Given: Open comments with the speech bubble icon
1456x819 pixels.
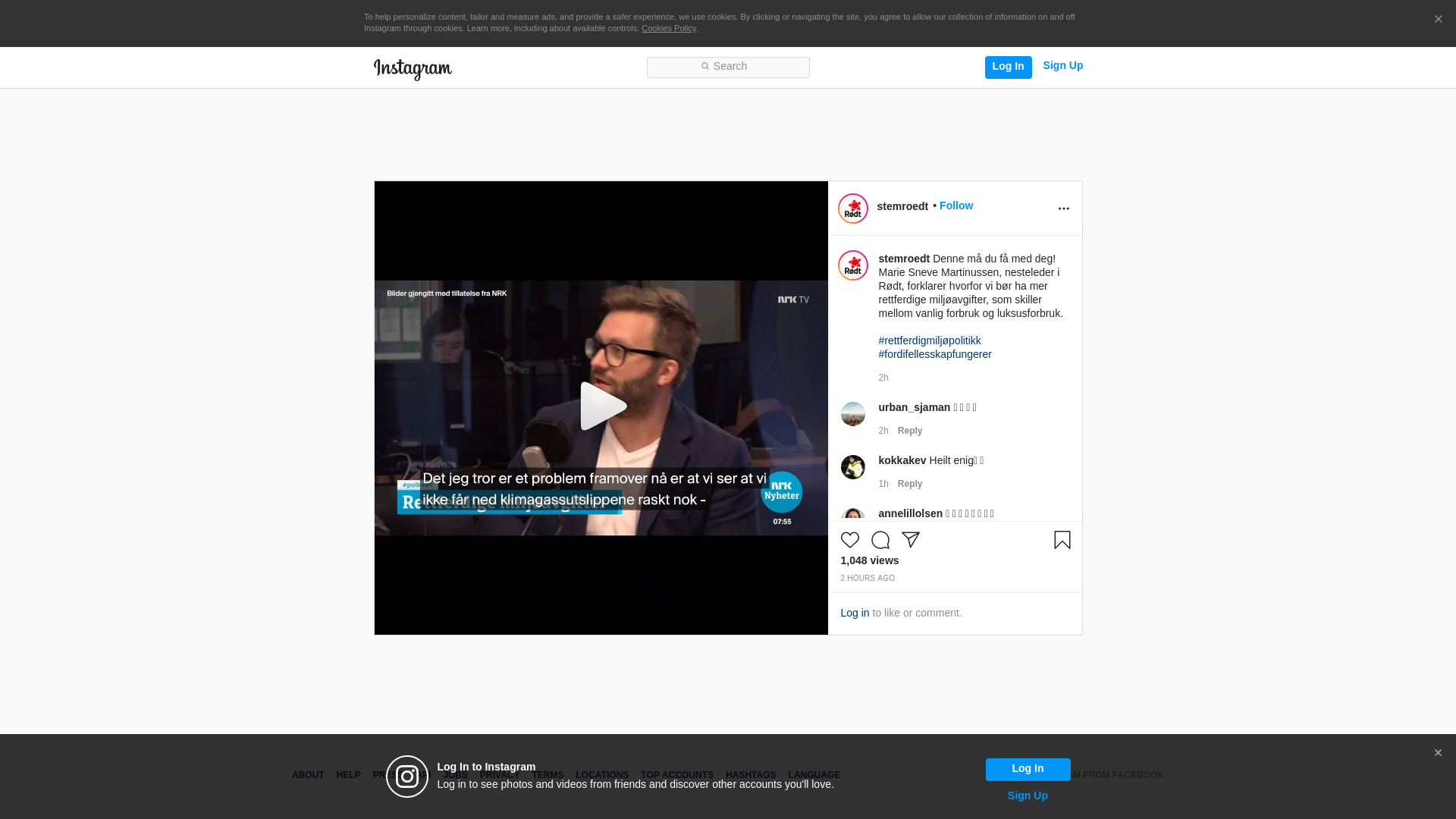Looking at the screenshot, I should pos(880,540).
